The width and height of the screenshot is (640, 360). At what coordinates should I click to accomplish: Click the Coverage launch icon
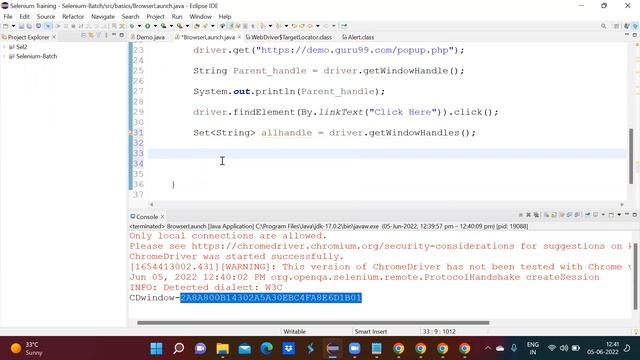click(x=163, y=26)
